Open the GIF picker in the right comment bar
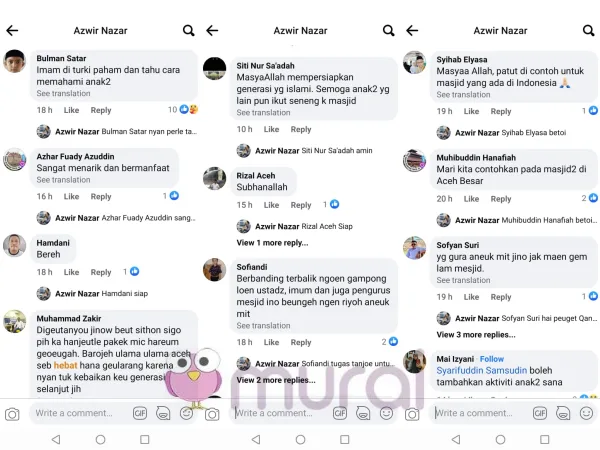The width and height of the screenshot is (600, 450). coord(540,413)
